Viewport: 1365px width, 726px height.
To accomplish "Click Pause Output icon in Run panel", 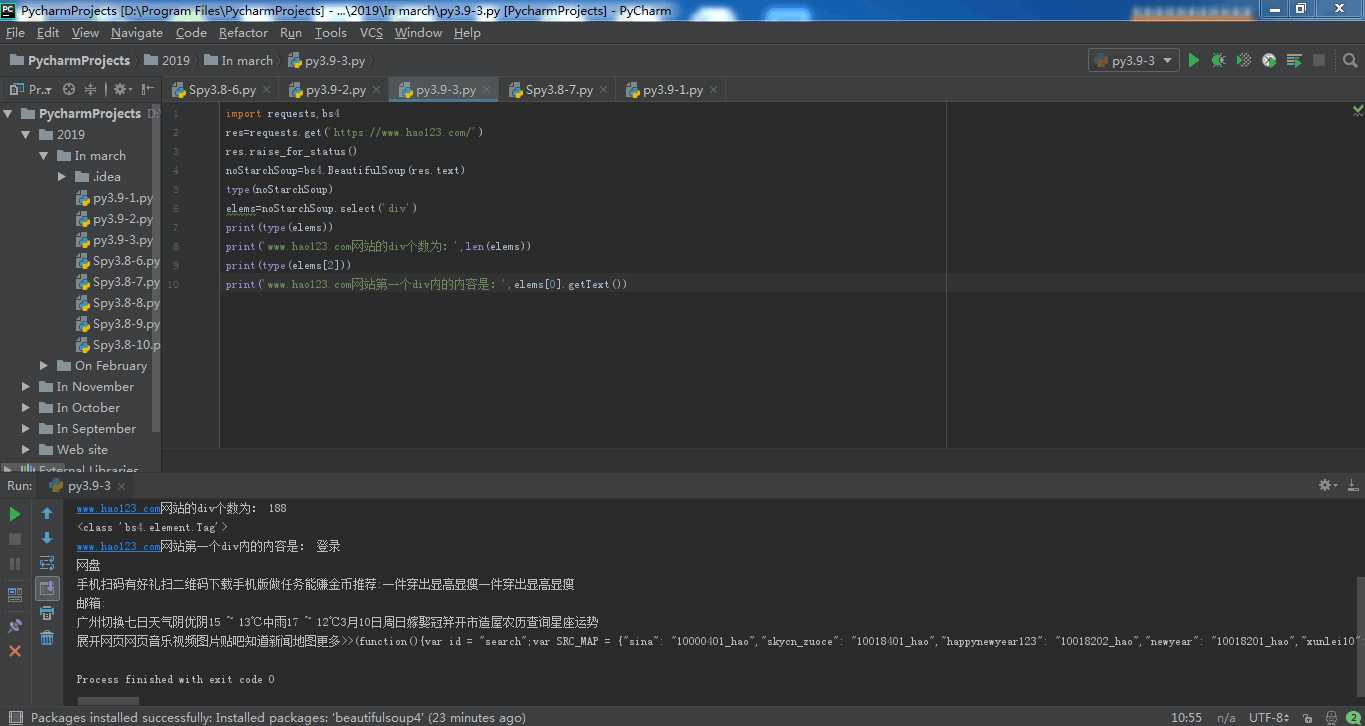I will [15, 564].
